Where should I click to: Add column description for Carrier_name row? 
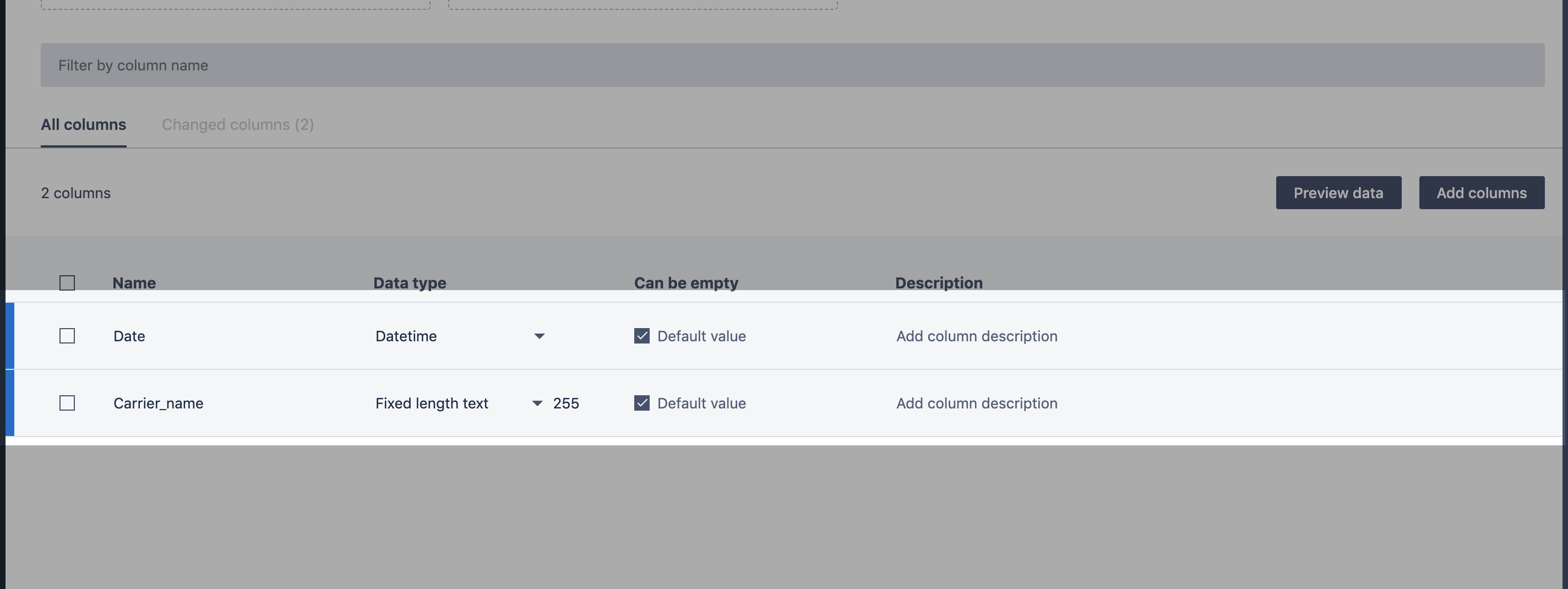pyautogui.click(x=976, y=403)
